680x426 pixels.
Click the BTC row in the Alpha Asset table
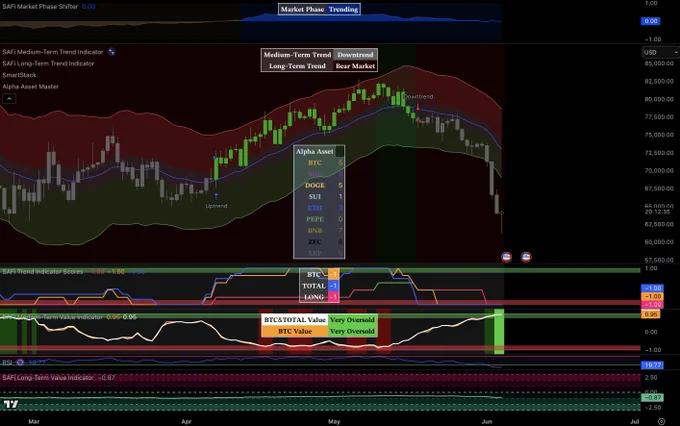(319, 163)
